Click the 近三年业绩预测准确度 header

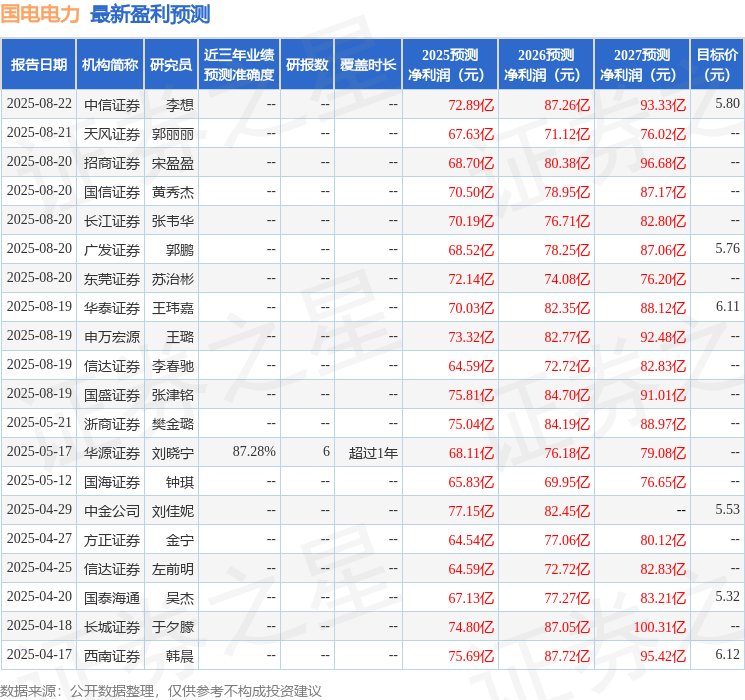pyautogui.click(x=239, y=65)
